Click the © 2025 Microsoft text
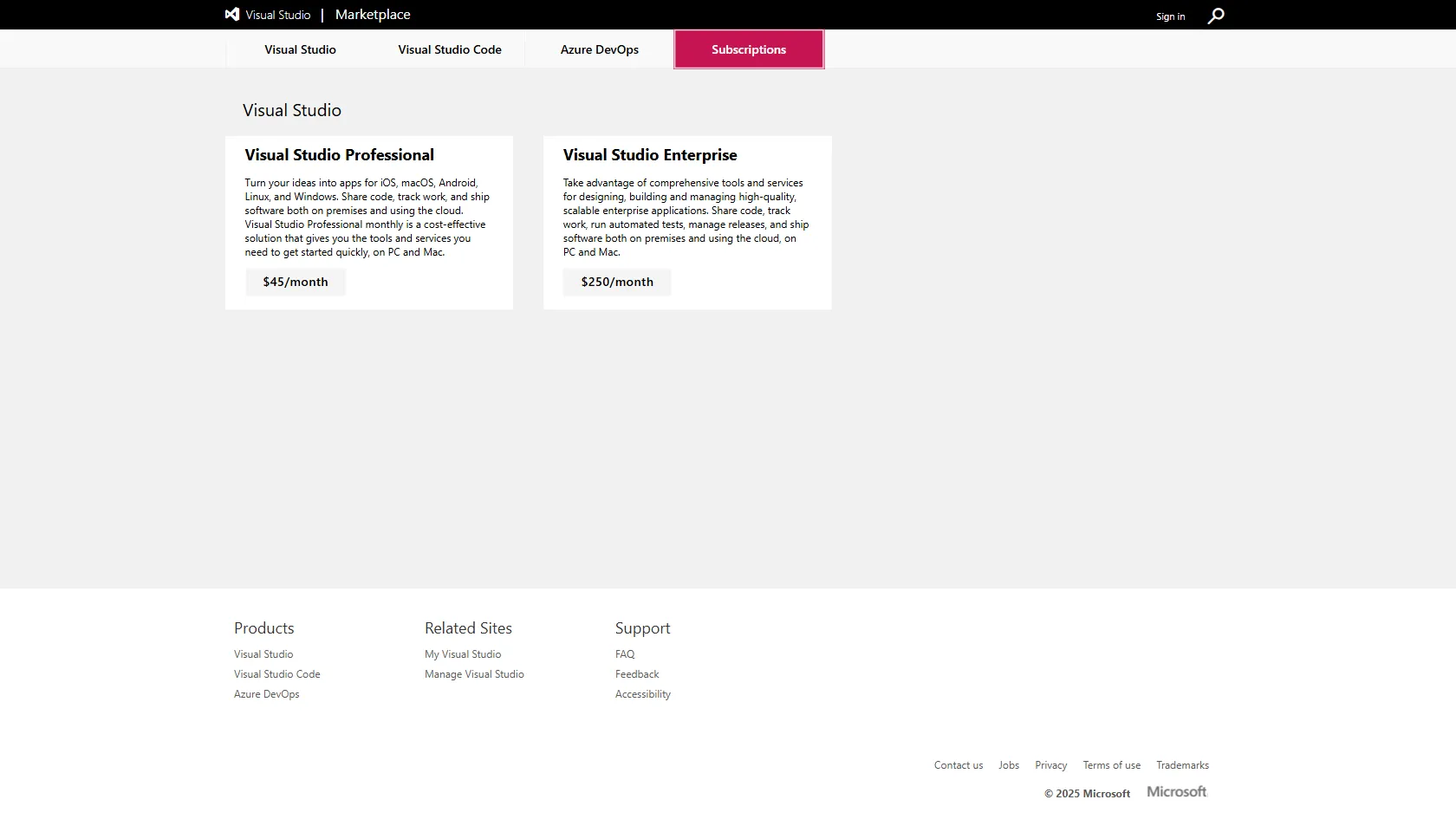This screenshot has width=1456, height=819. pyautogui.click(x=1087, y=794)
